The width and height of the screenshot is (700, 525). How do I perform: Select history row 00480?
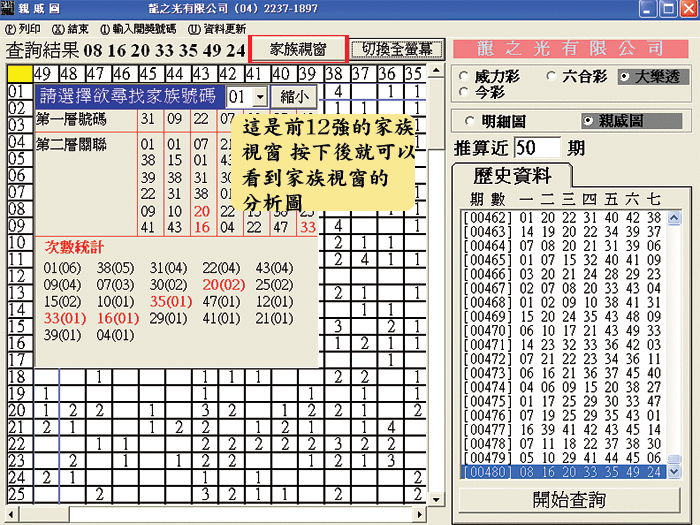point(563,472)
